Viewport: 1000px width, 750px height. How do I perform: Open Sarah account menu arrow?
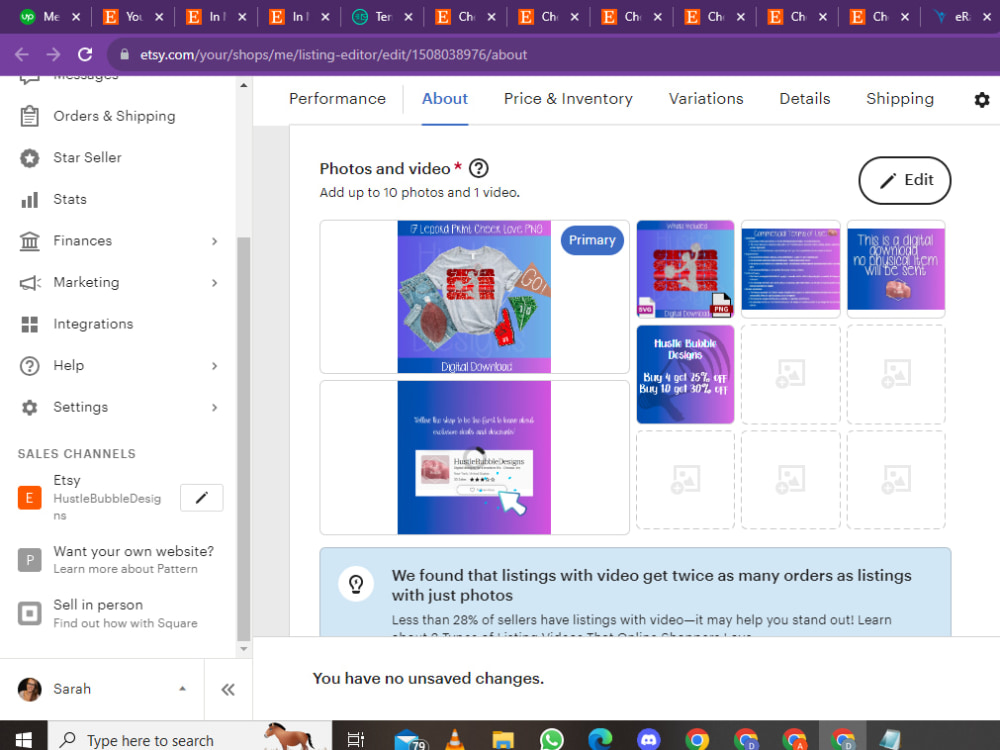(182, 689)
